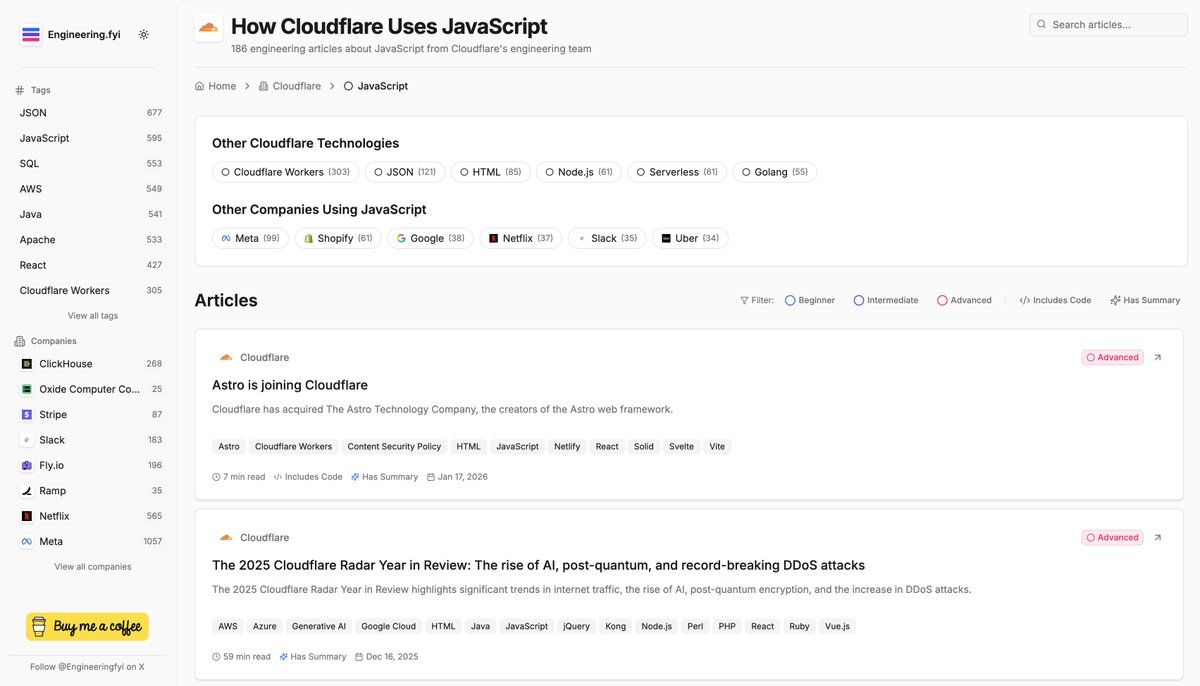This screenshot has height=686, width=1200.
Task: Click the Cloudflare author icon on Astro article
Action: click(226, 357)
